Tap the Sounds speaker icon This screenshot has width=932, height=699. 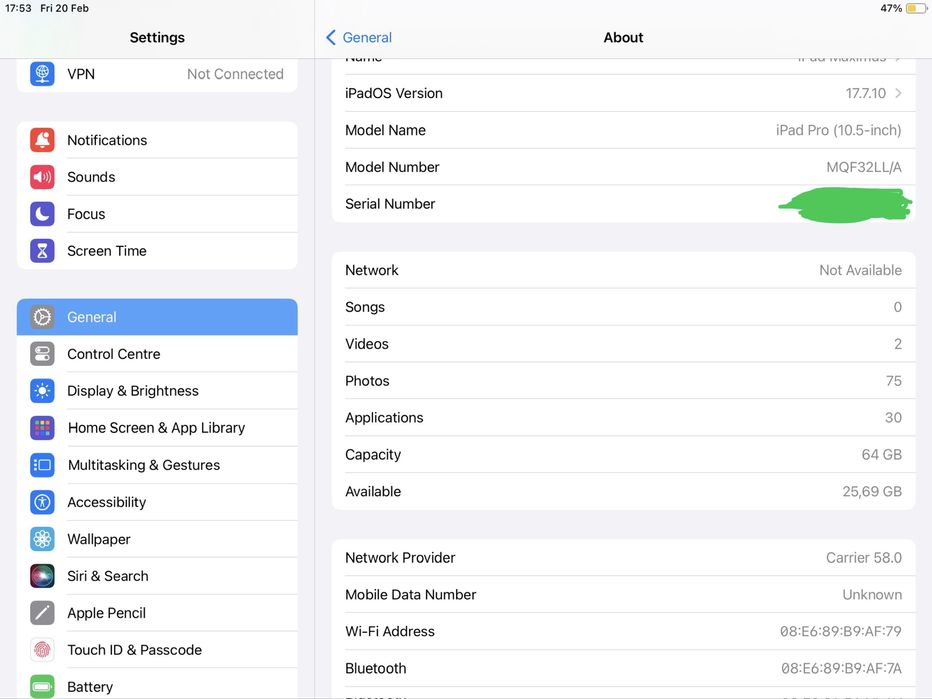tap(42, 177)
